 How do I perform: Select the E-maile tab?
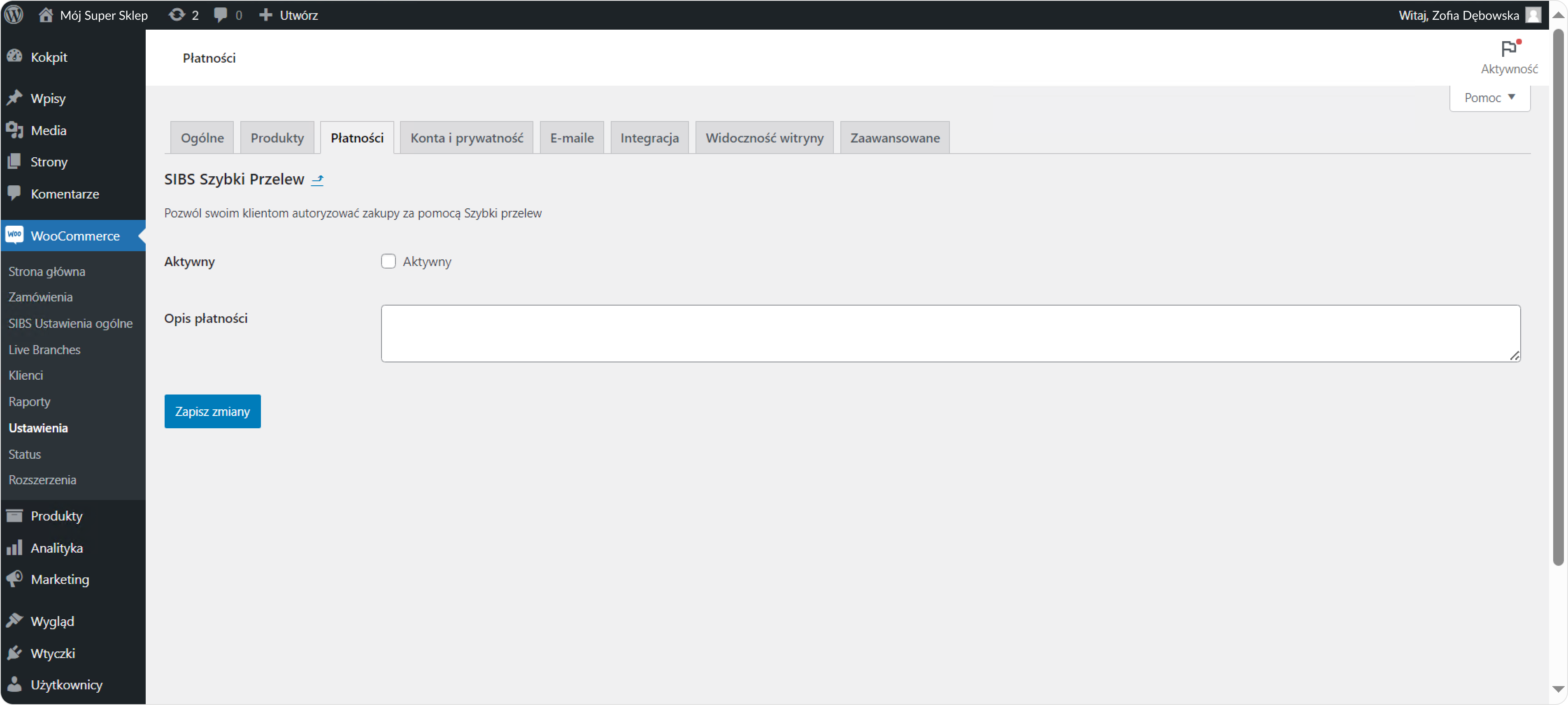click(571, 138)
